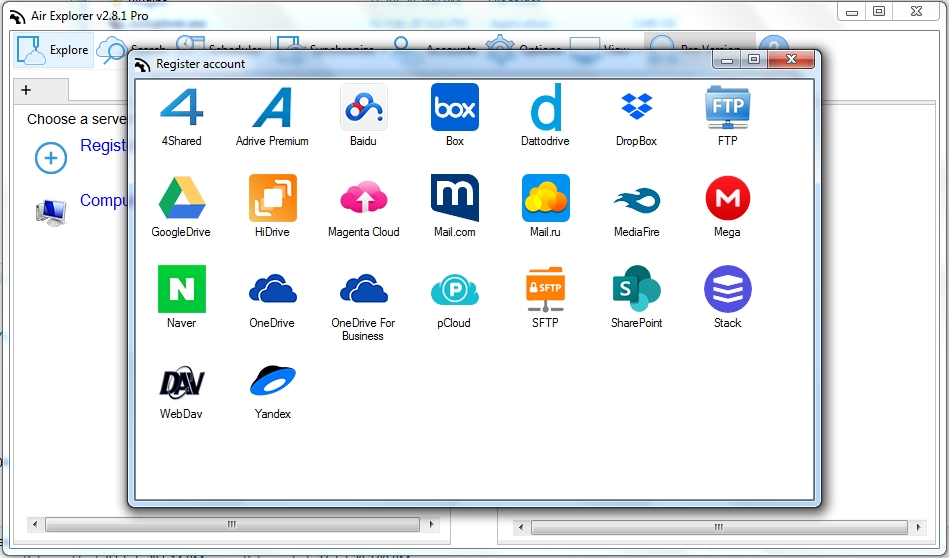Screen dimensions: 949x558
Task: Select the GoogleDrive icon
Action: [x=182, y=198]
